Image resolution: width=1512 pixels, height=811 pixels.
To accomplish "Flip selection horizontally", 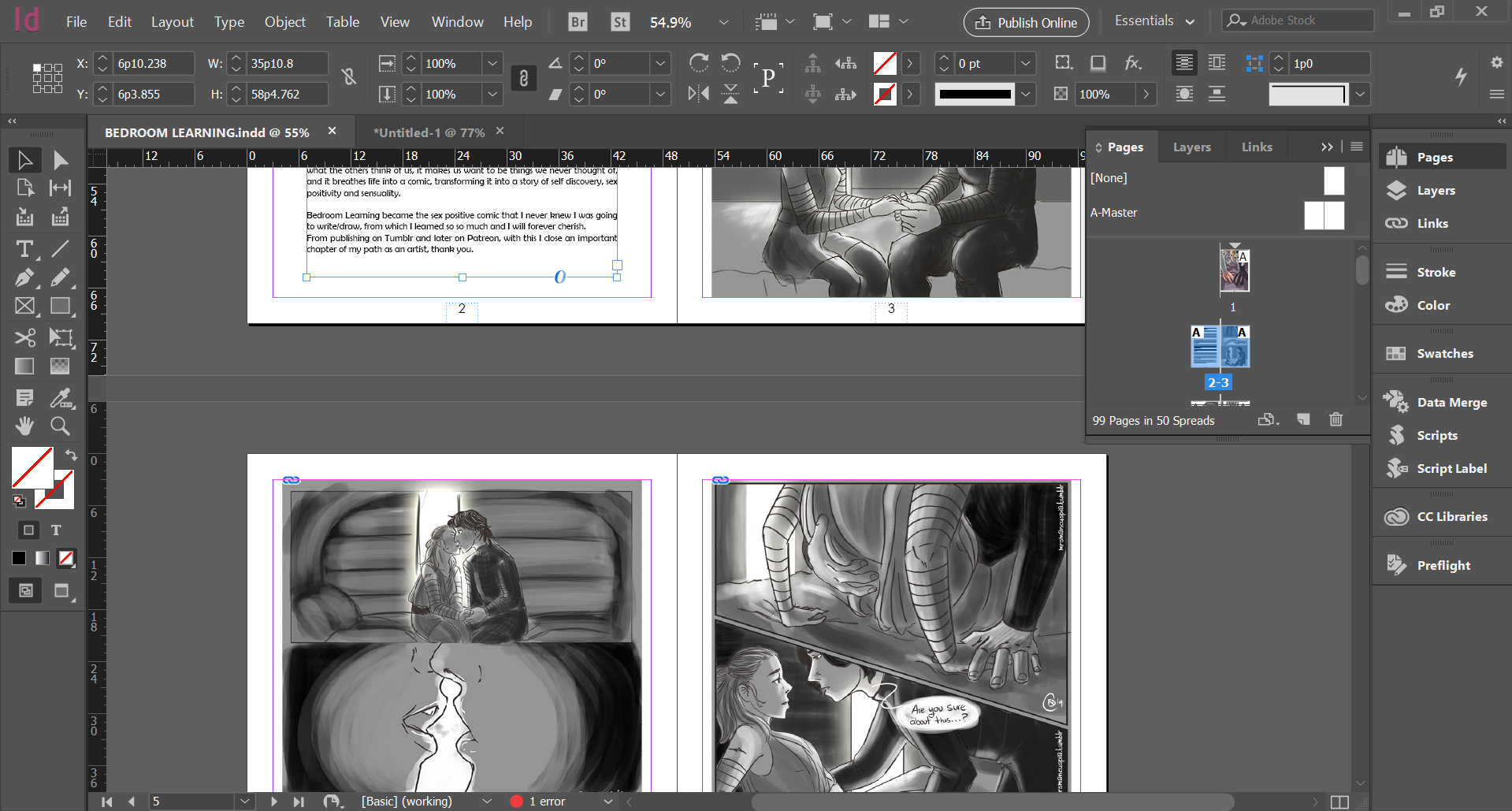I will [698, 94].
